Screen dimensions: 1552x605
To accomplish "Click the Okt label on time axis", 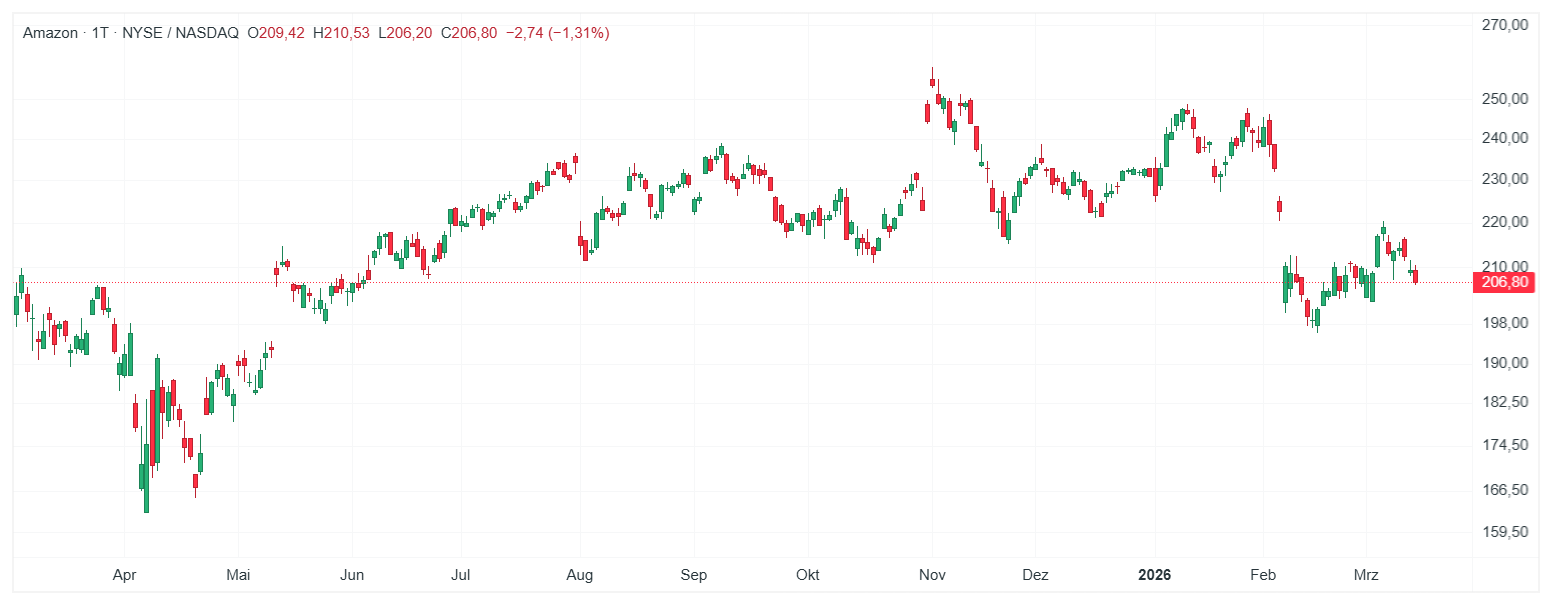I will [x=807, y=575].
